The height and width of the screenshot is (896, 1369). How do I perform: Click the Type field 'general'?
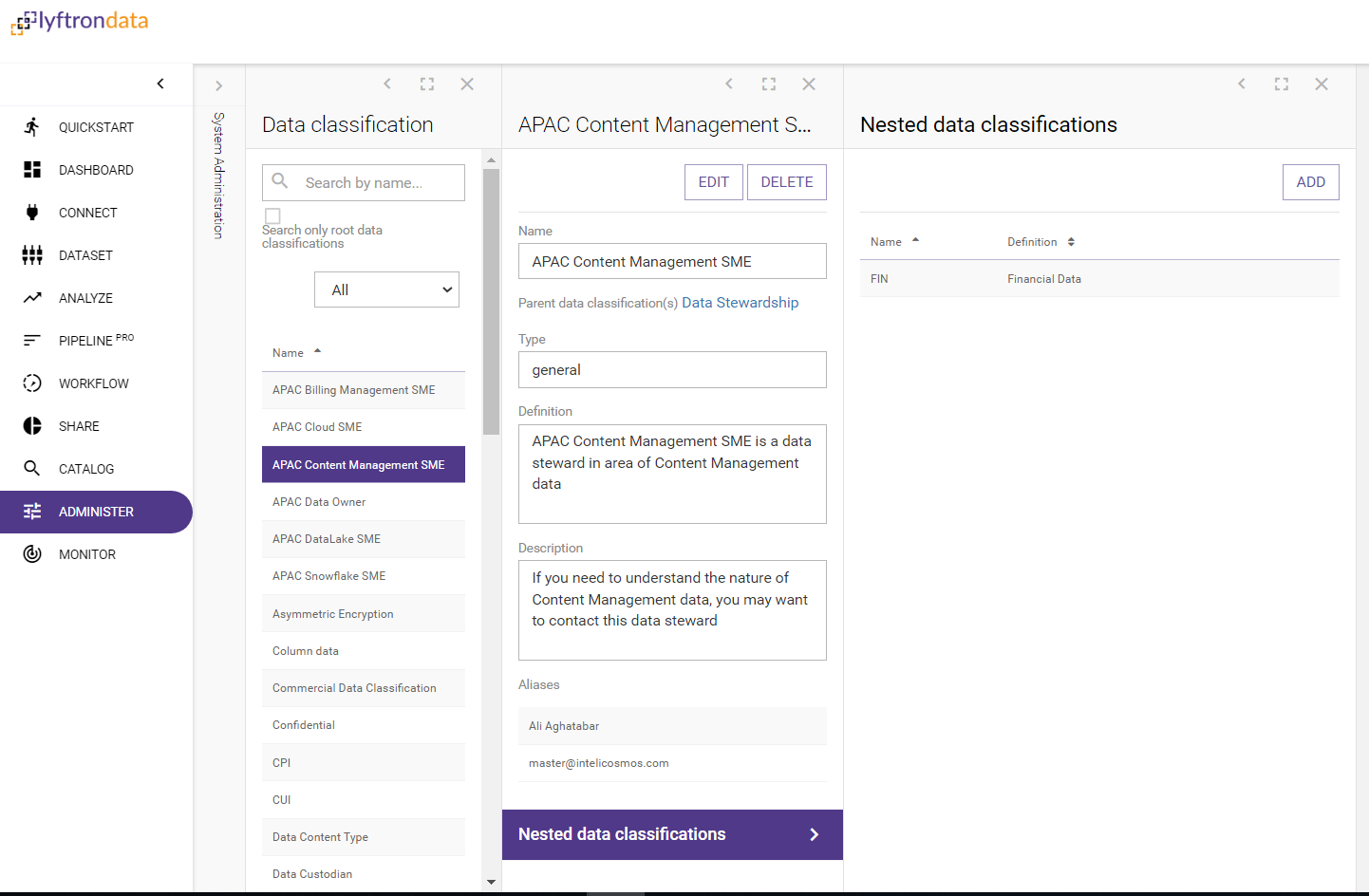coord(672,369)
